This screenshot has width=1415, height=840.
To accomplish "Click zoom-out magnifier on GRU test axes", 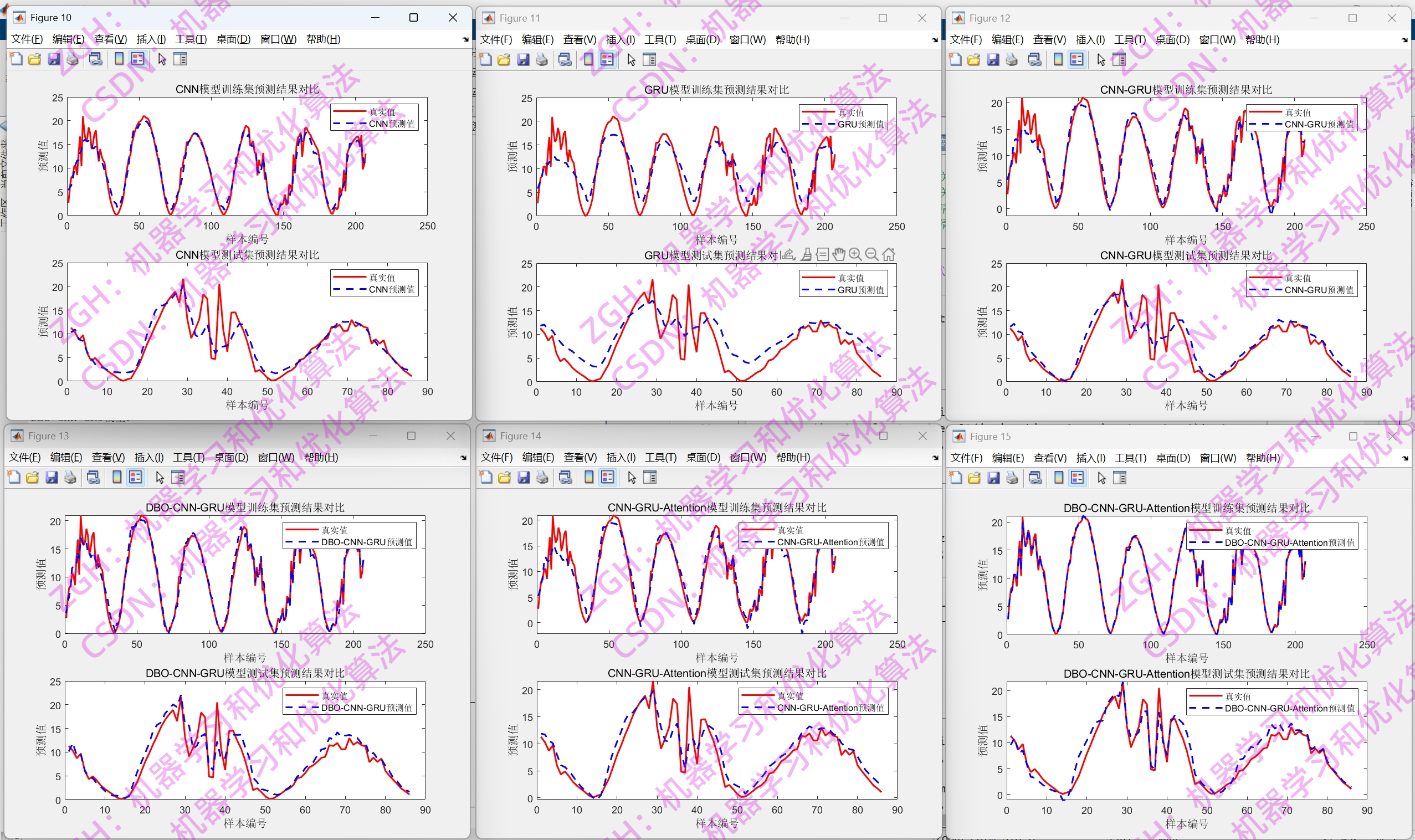I will point(871,255).
